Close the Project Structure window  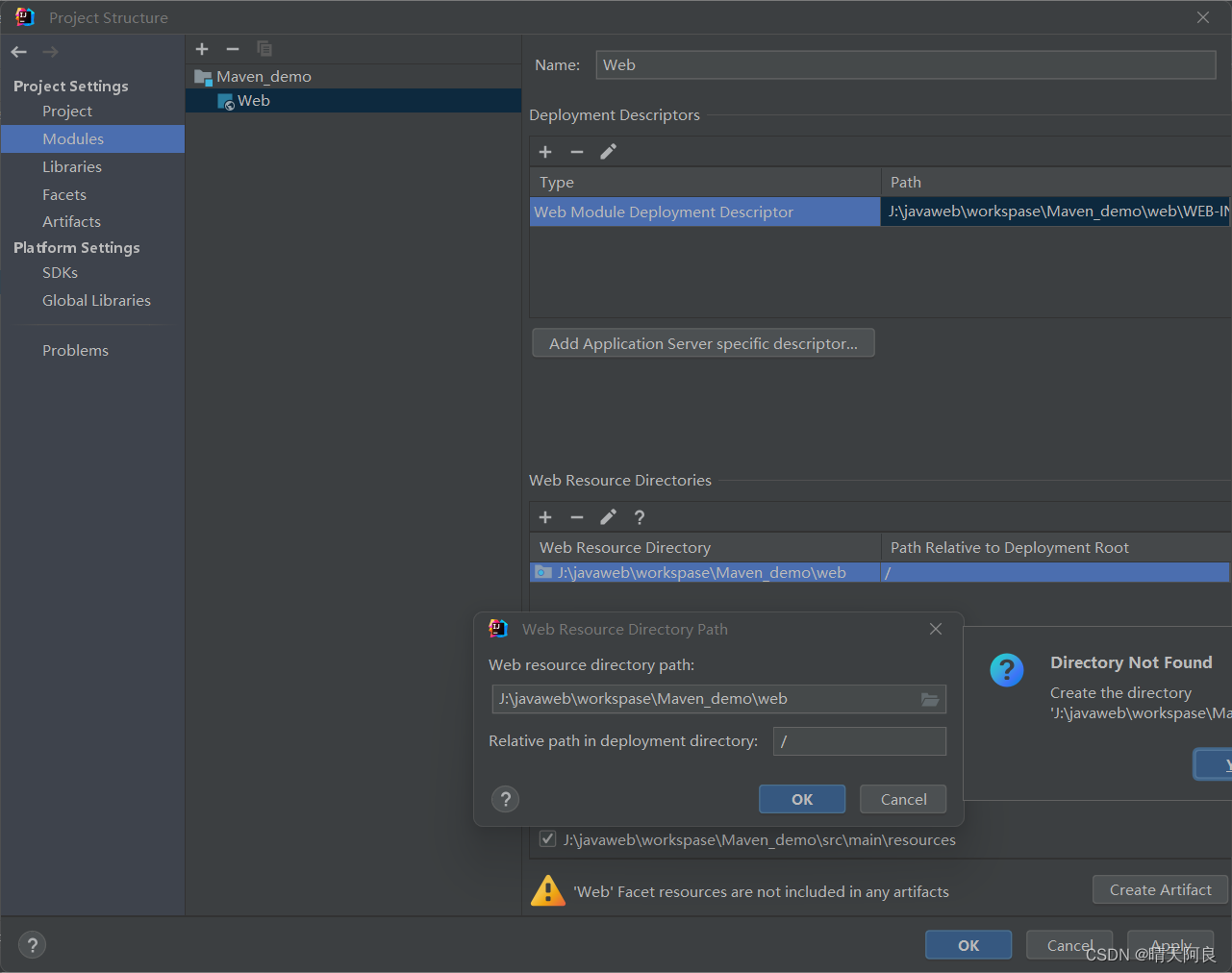point(1203,17)
